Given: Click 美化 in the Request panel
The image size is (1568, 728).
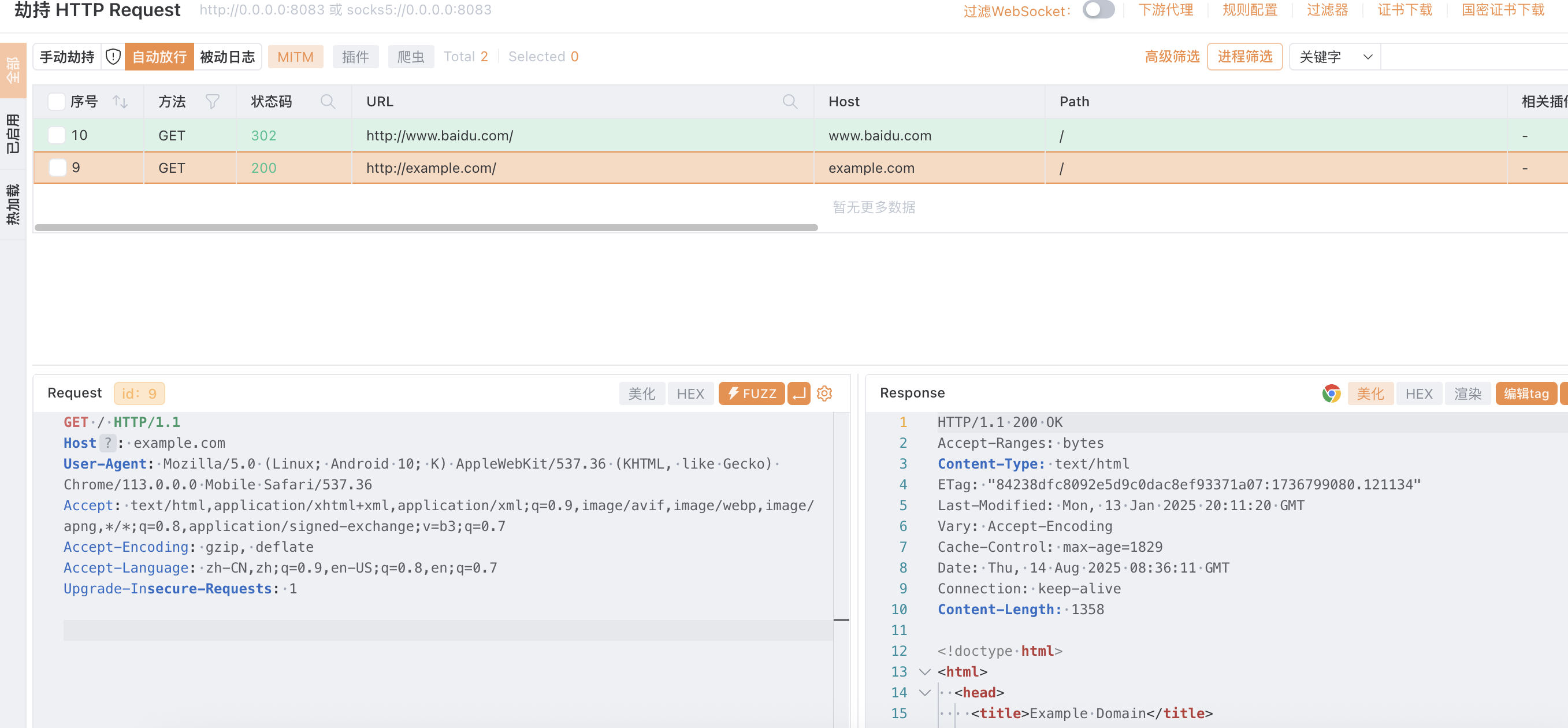Looking at the screenshot, I should [x=641, y=394].
